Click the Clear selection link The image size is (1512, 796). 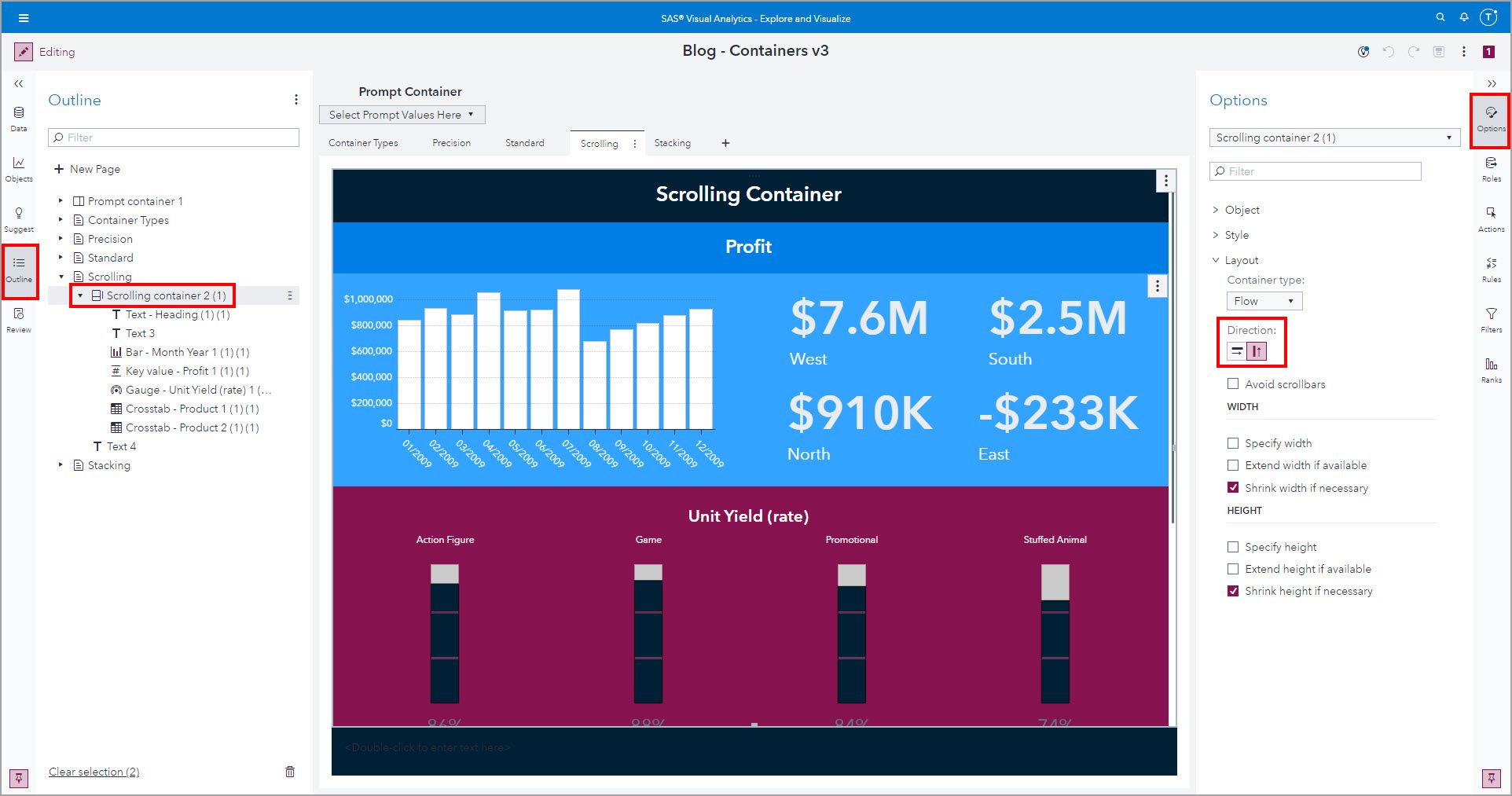pos(94,772)
